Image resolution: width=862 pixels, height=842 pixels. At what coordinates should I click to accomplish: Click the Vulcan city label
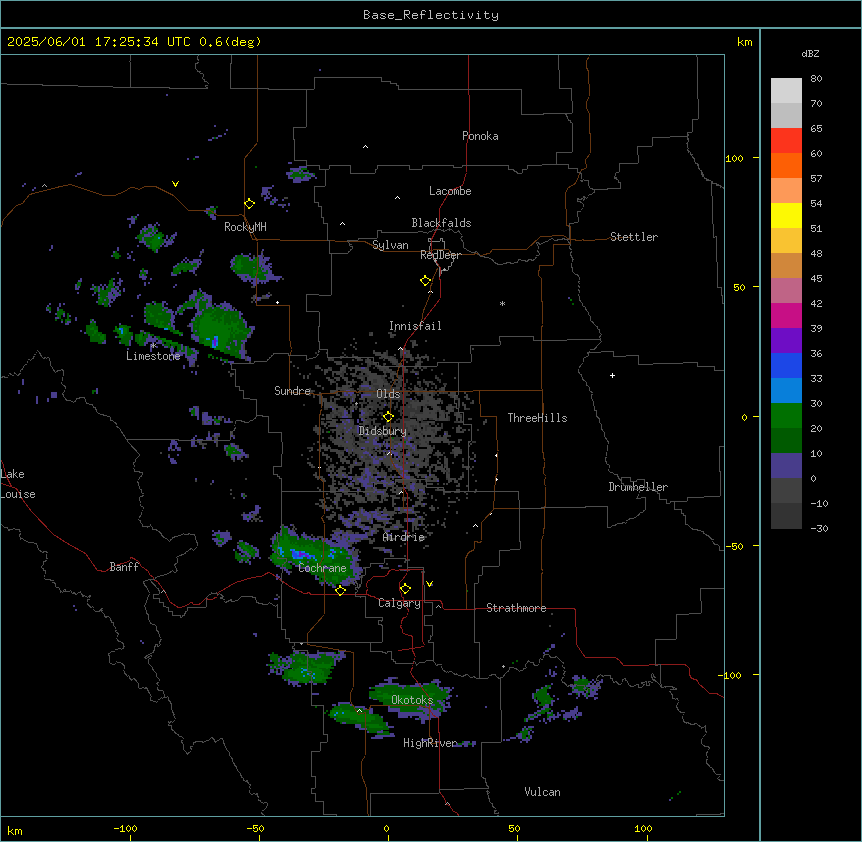click(542, 792)
